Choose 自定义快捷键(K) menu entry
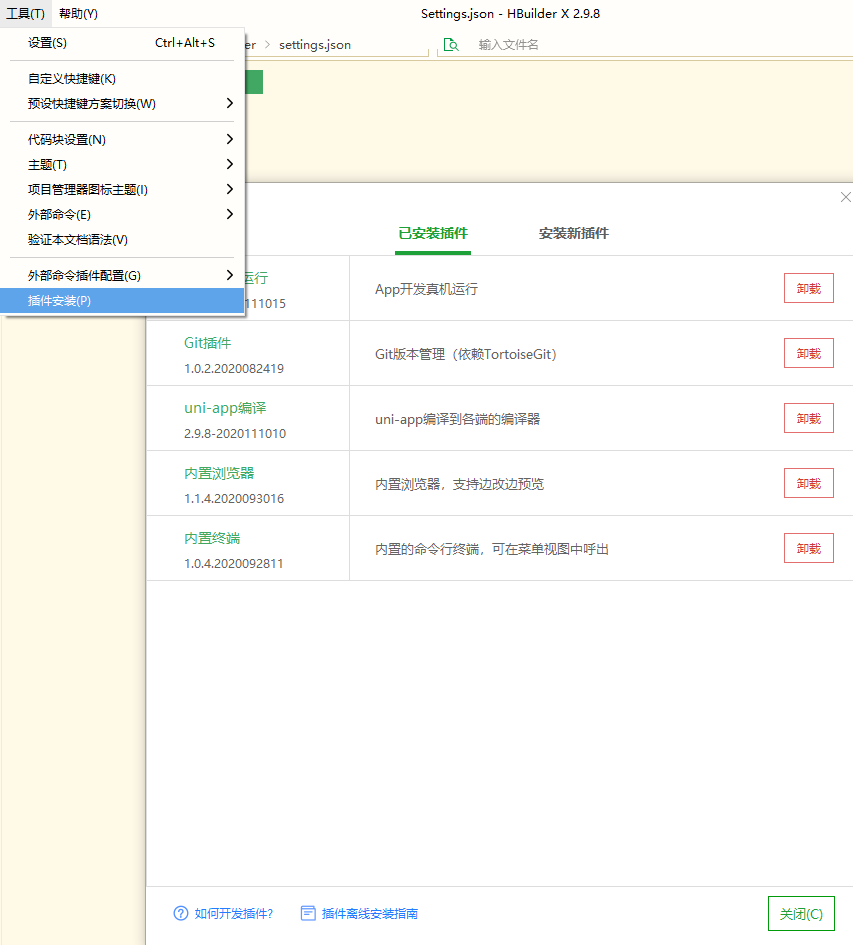 coord(122,79)
